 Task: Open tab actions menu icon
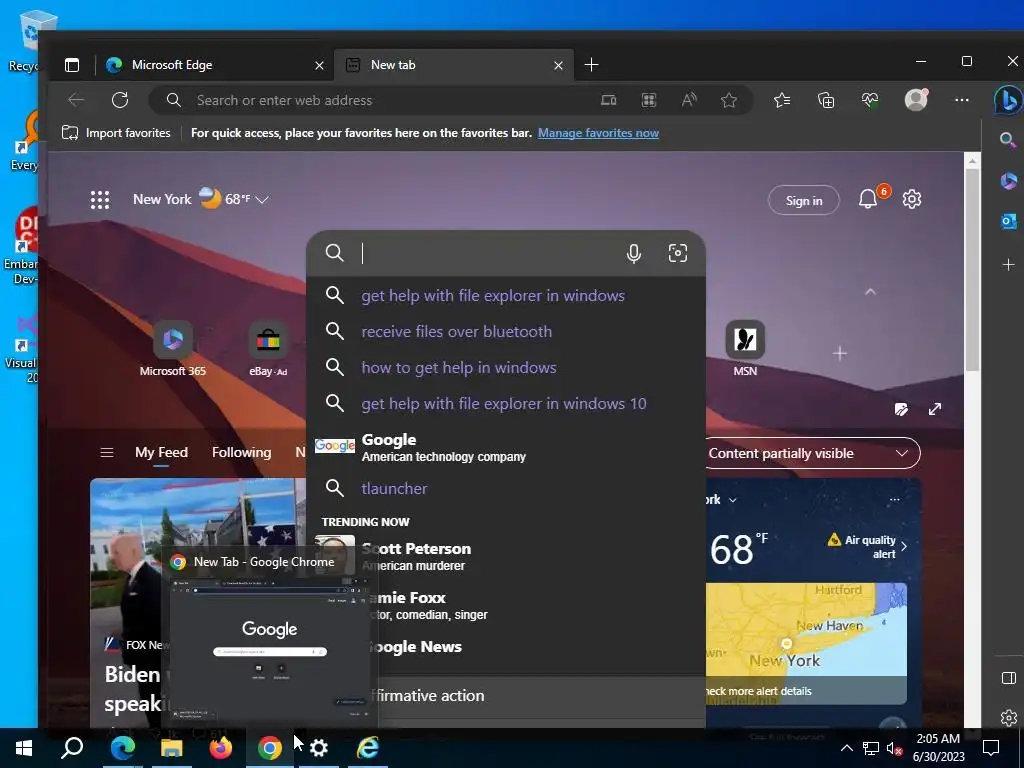click(72, 65)
